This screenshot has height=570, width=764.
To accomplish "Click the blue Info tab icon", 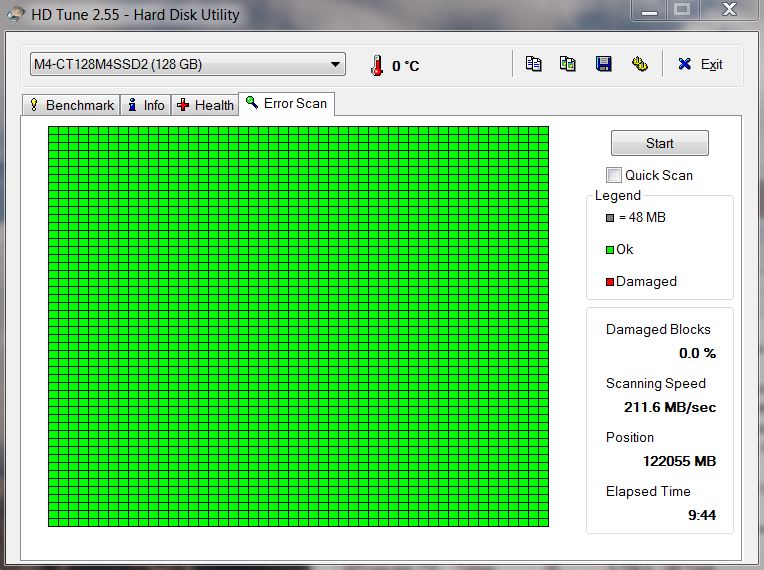I will coord(132,105).
